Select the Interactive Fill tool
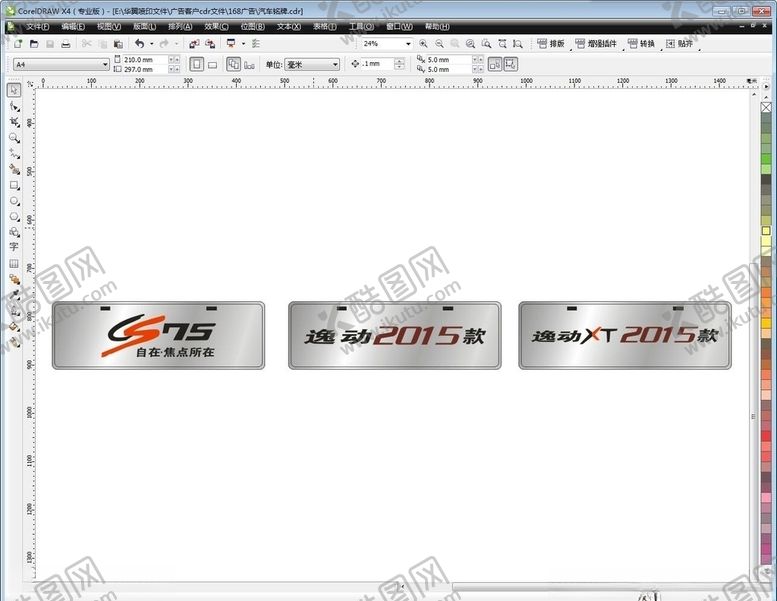Viewport: 777px width, 601px height. pos(14,342)
